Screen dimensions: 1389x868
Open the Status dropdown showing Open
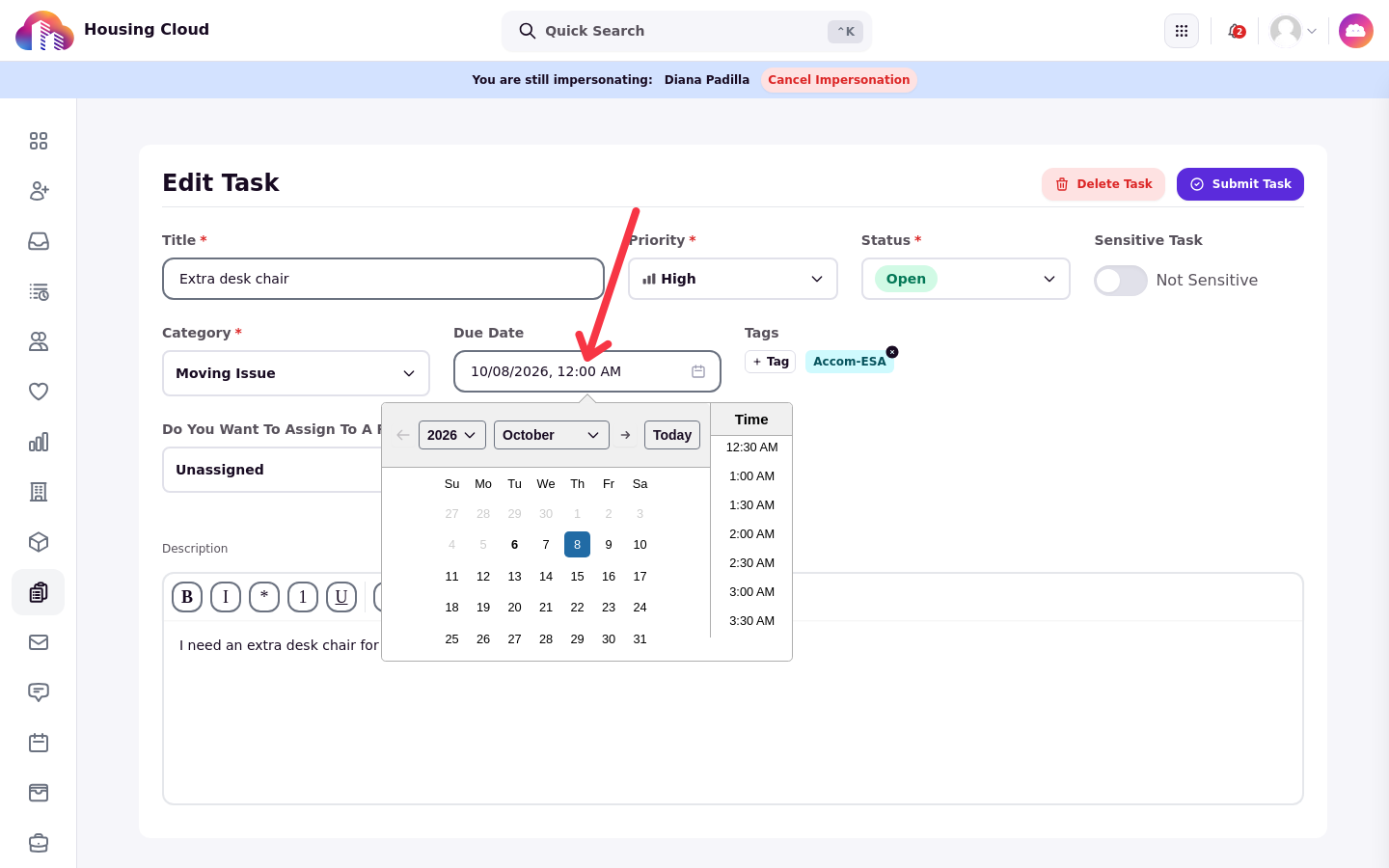pos(966,279)
